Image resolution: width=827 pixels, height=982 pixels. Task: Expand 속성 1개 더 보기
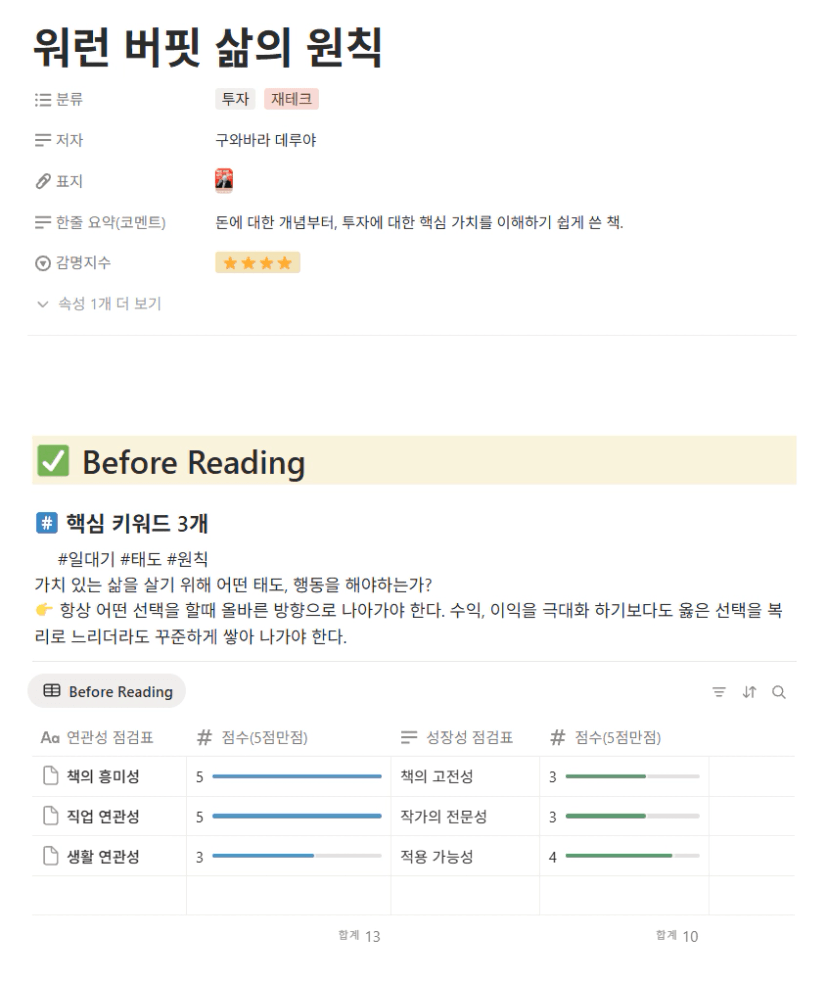(x=98, y=304)
